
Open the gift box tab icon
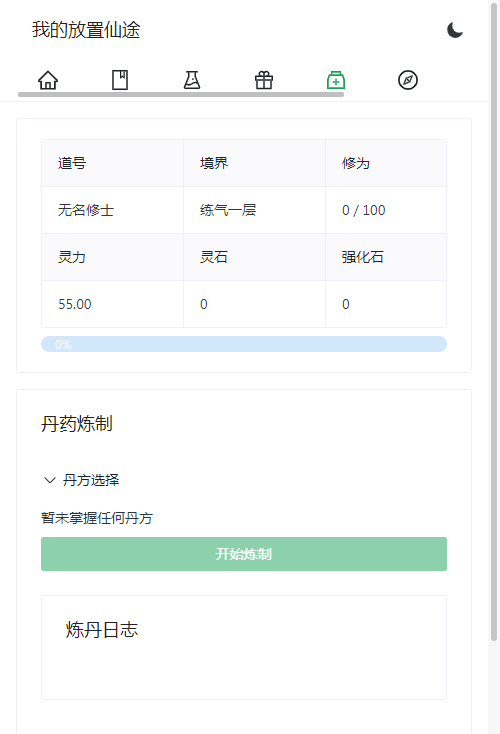pyautogui.click(x=264, y=80)
